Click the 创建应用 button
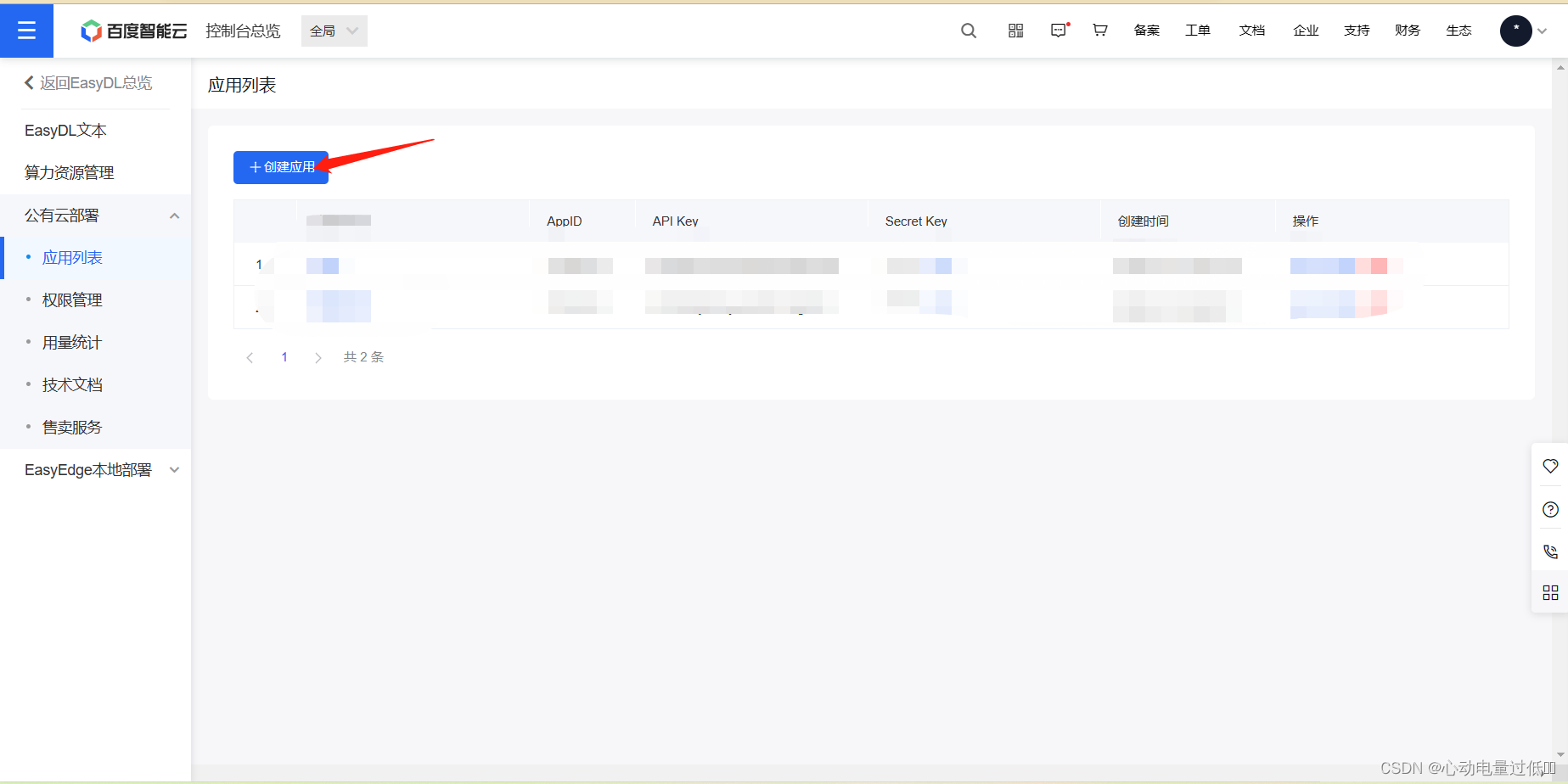Image resolution: width=1568 pixels, height=784 pixels. pos(280,167)
